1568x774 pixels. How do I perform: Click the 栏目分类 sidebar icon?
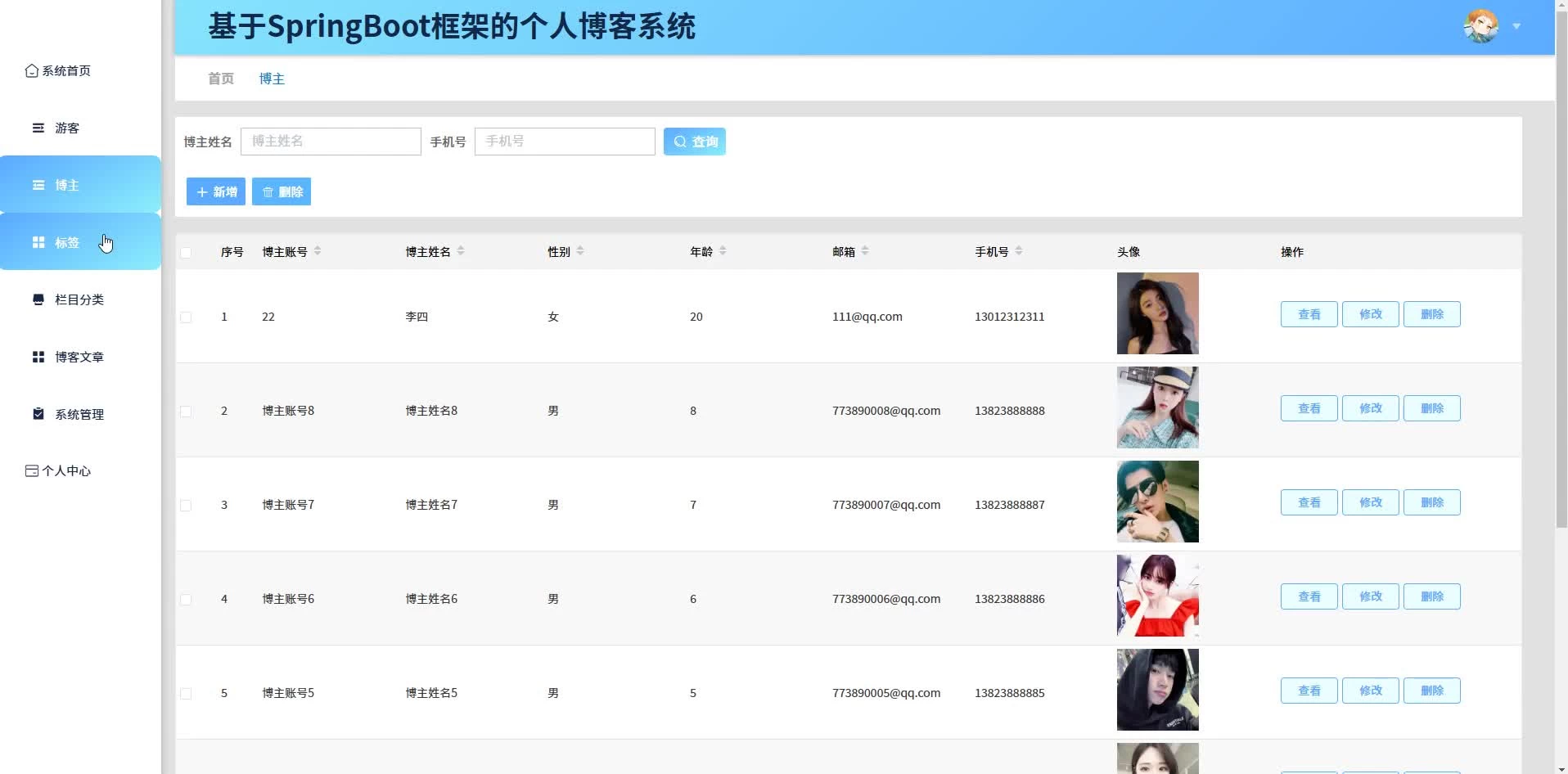click(x=38, y=300)
